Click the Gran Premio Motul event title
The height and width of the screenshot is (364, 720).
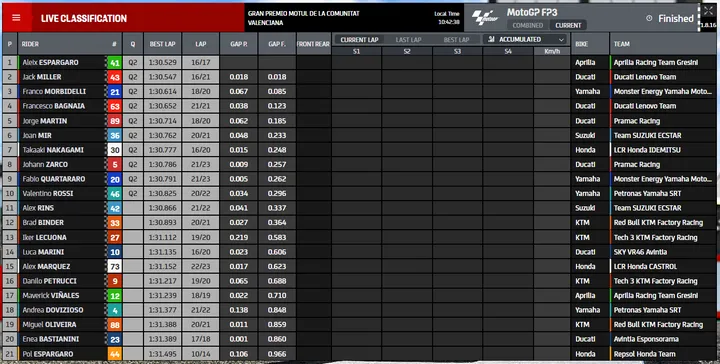pos(304,18)
